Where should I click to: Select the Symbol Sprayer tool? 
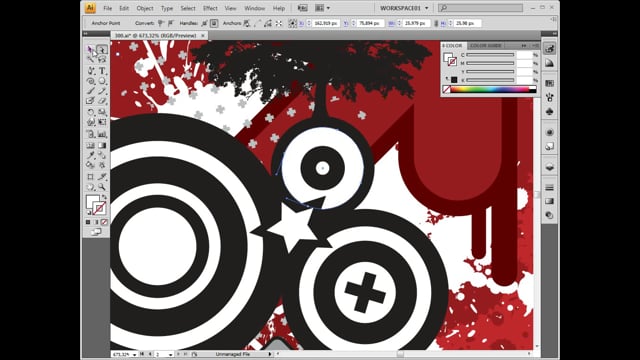point(90,134)
